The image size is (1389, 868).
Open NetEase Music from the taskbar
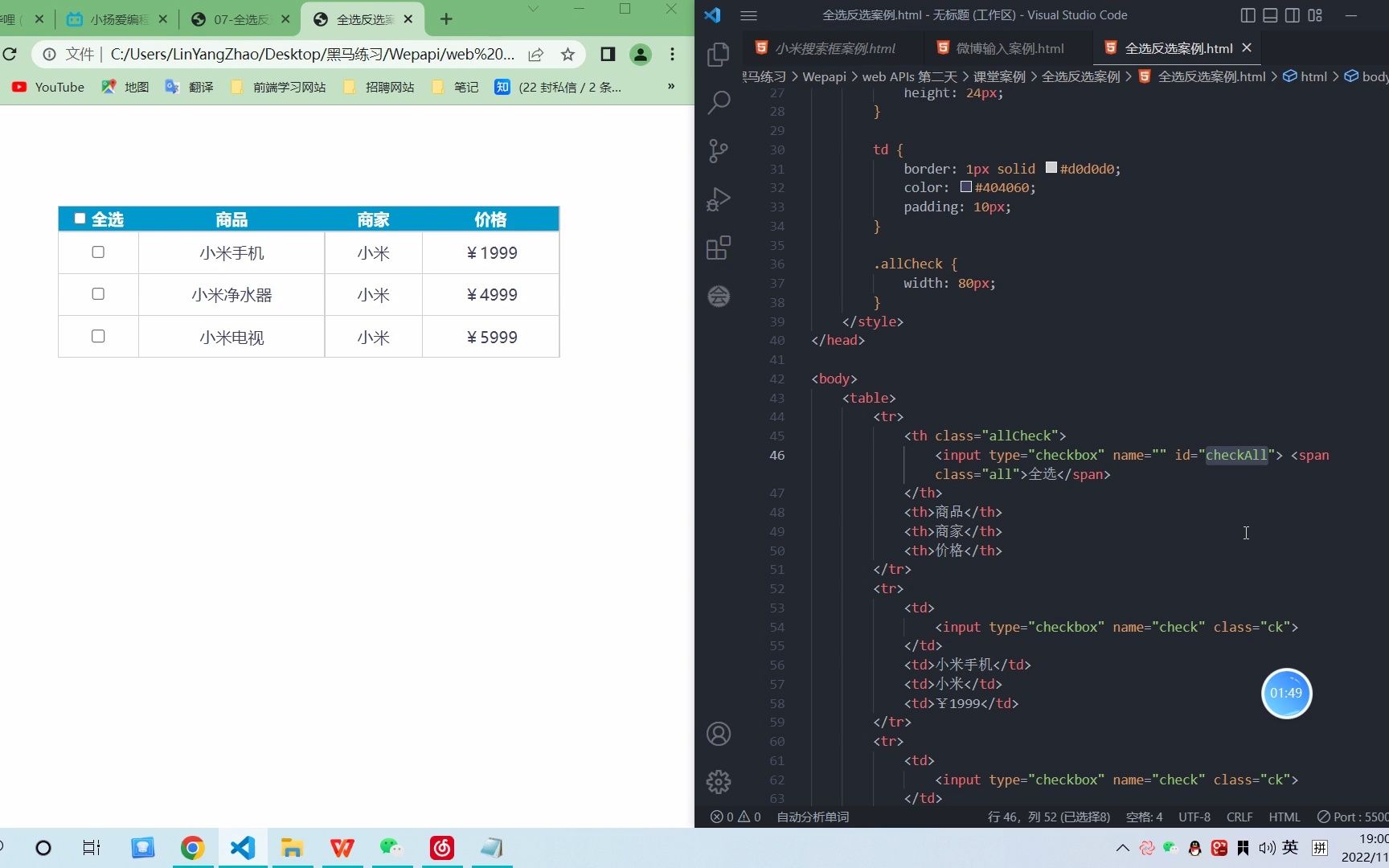click(x=441, y=848)
